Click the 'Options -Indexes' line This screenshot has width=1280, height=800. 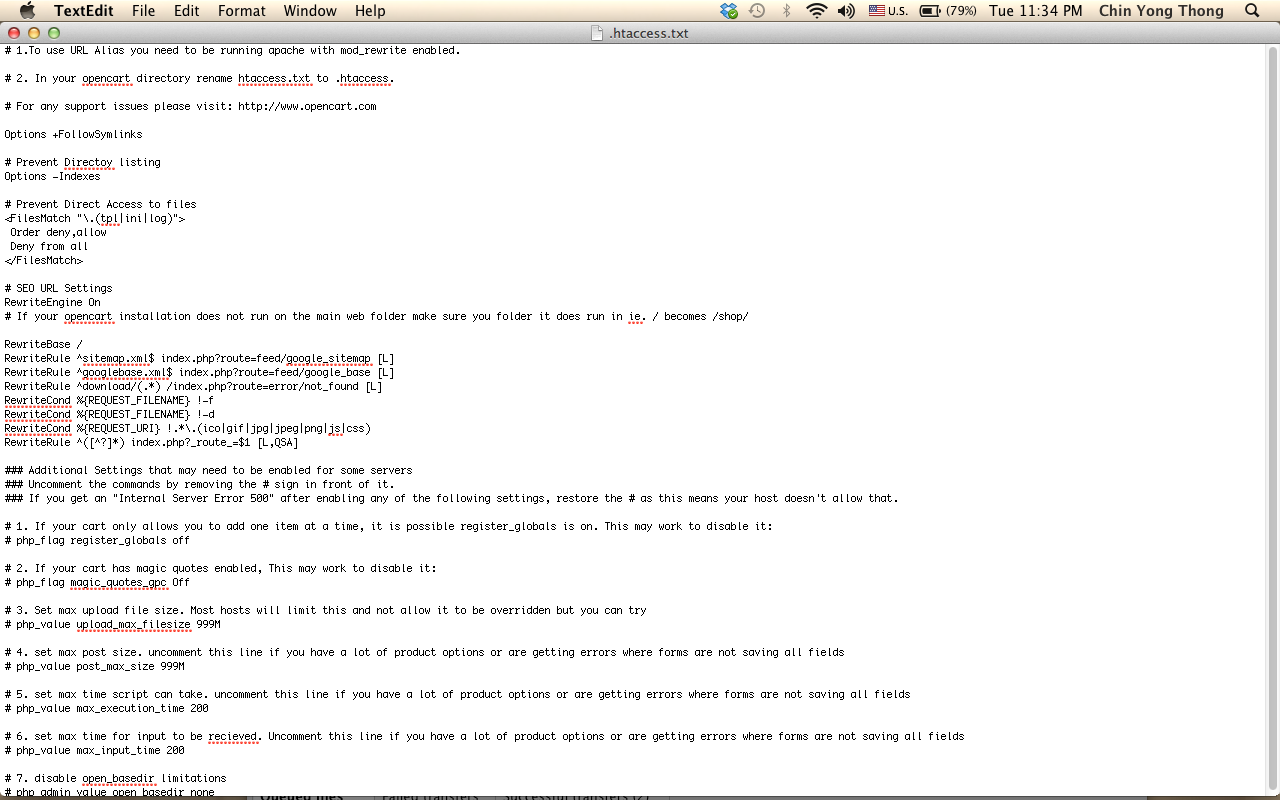point(52,176)
